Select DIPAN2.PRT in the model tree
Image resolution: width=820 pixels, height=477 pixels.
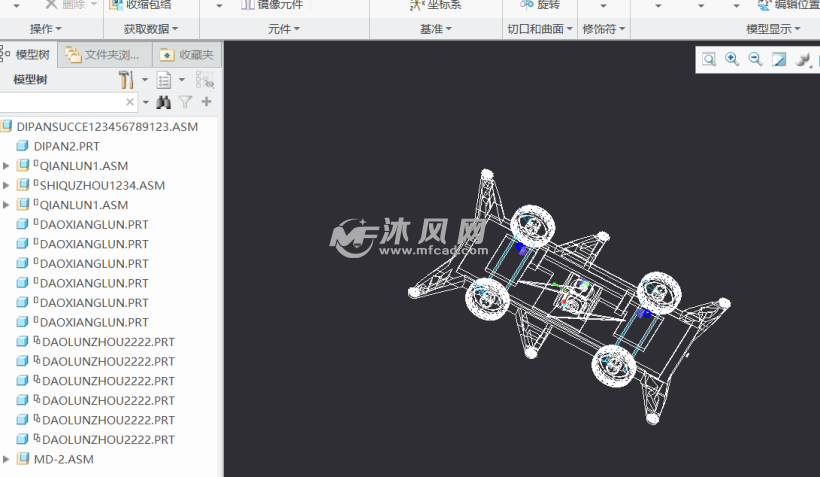66,146
